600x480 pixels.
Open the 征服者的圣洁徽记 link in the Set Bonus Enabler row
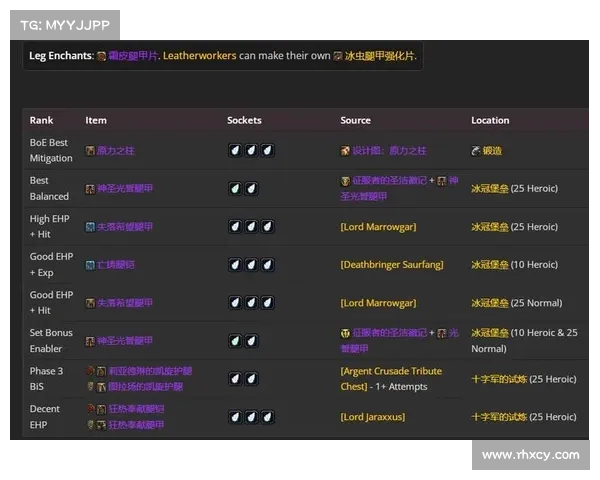[390, 333]
